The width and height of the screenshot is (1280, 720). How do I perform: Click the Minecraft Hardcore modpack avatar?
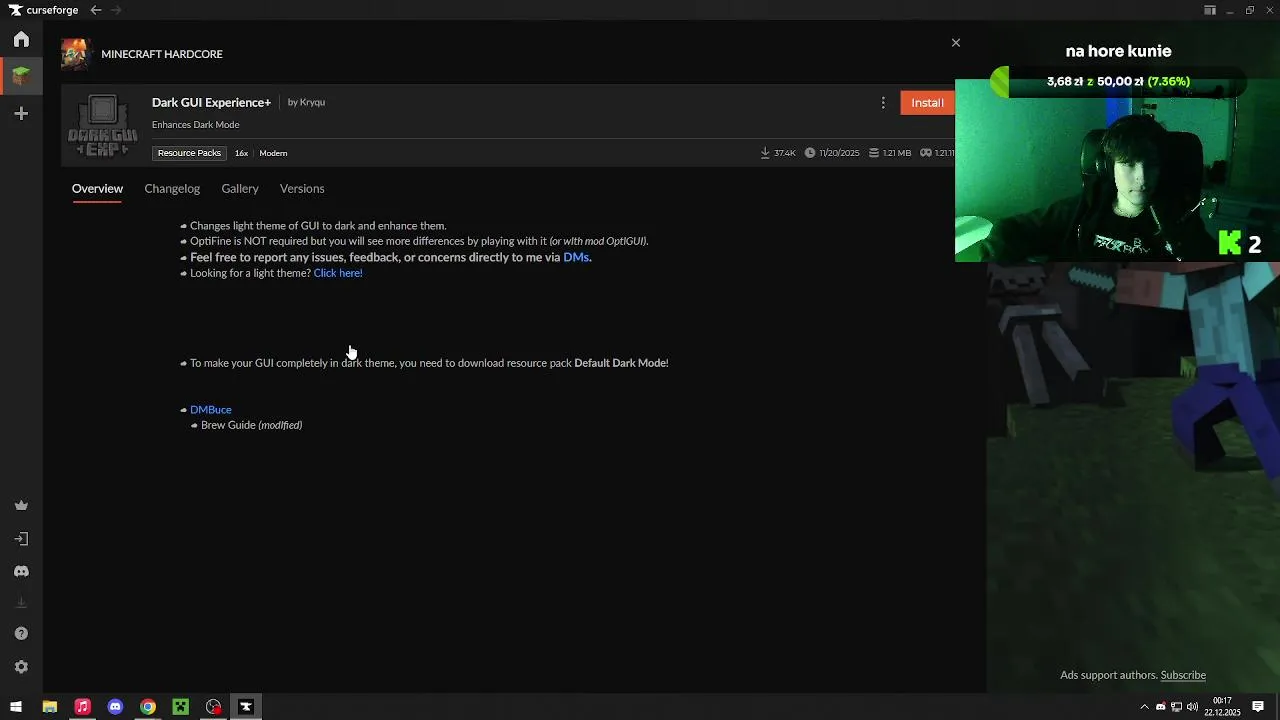[75, 53]
